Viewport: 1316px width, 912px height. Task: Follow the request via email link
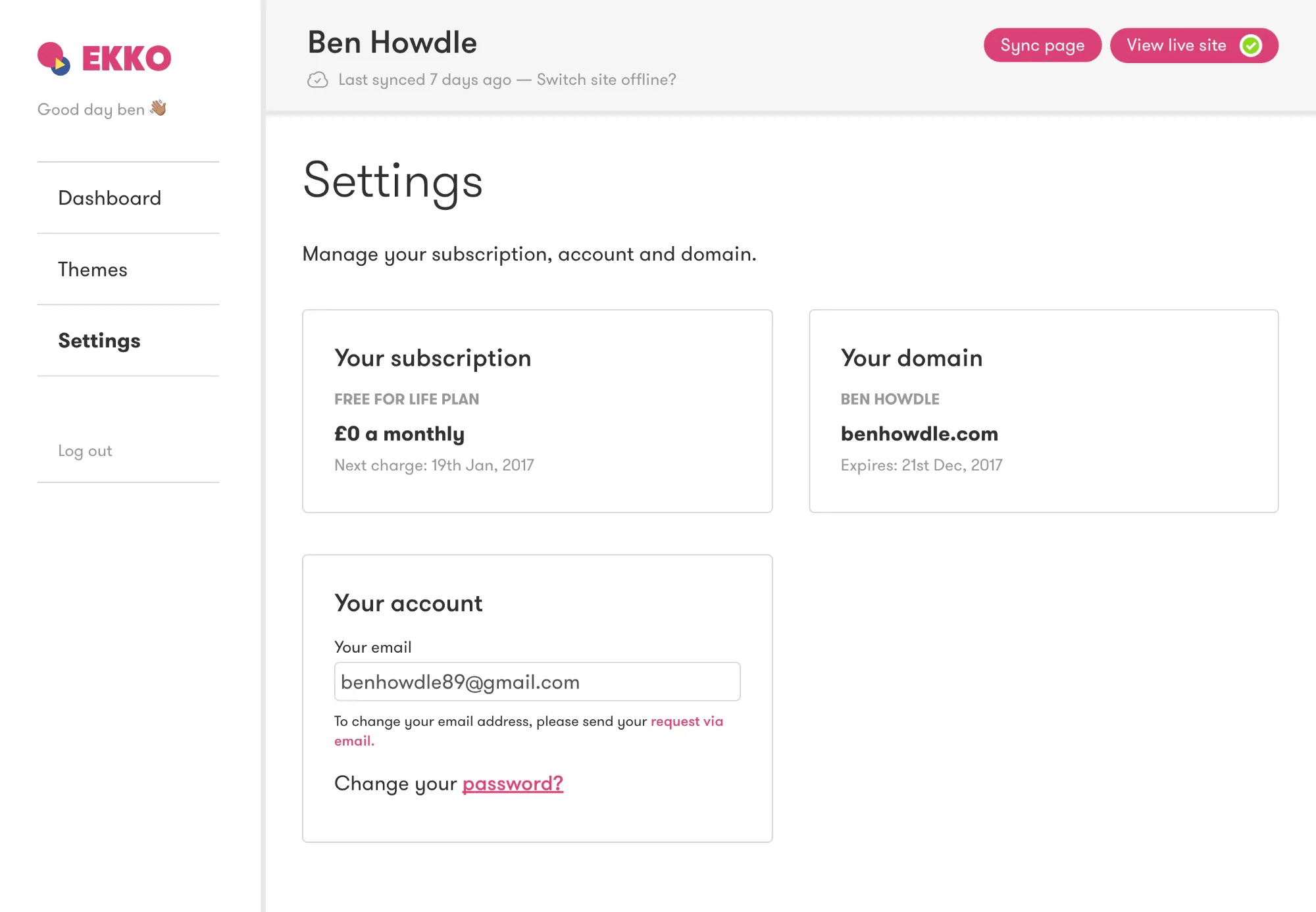[x=528, y=730]
